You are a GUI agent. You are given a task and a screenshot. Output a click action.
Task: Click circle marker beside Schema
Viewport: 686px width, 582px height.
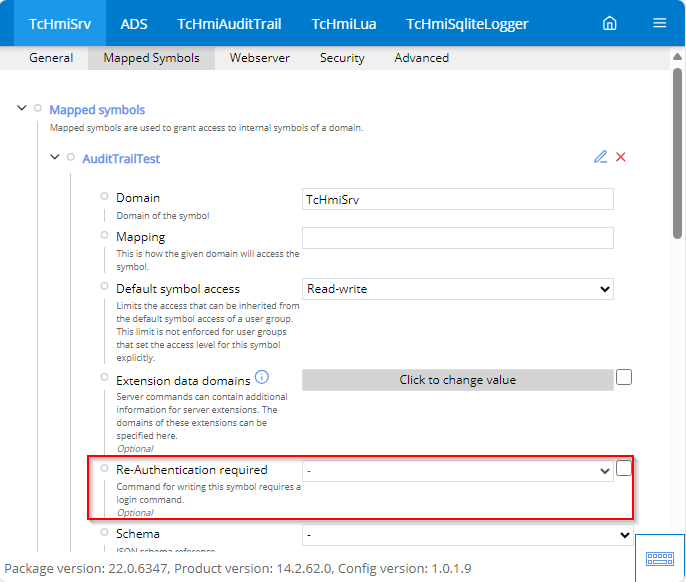[x=104, y=532]
